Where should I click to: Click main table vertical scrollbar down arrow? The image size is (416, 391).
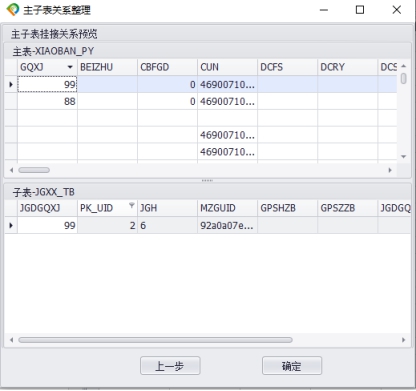[x=404, y=157]
